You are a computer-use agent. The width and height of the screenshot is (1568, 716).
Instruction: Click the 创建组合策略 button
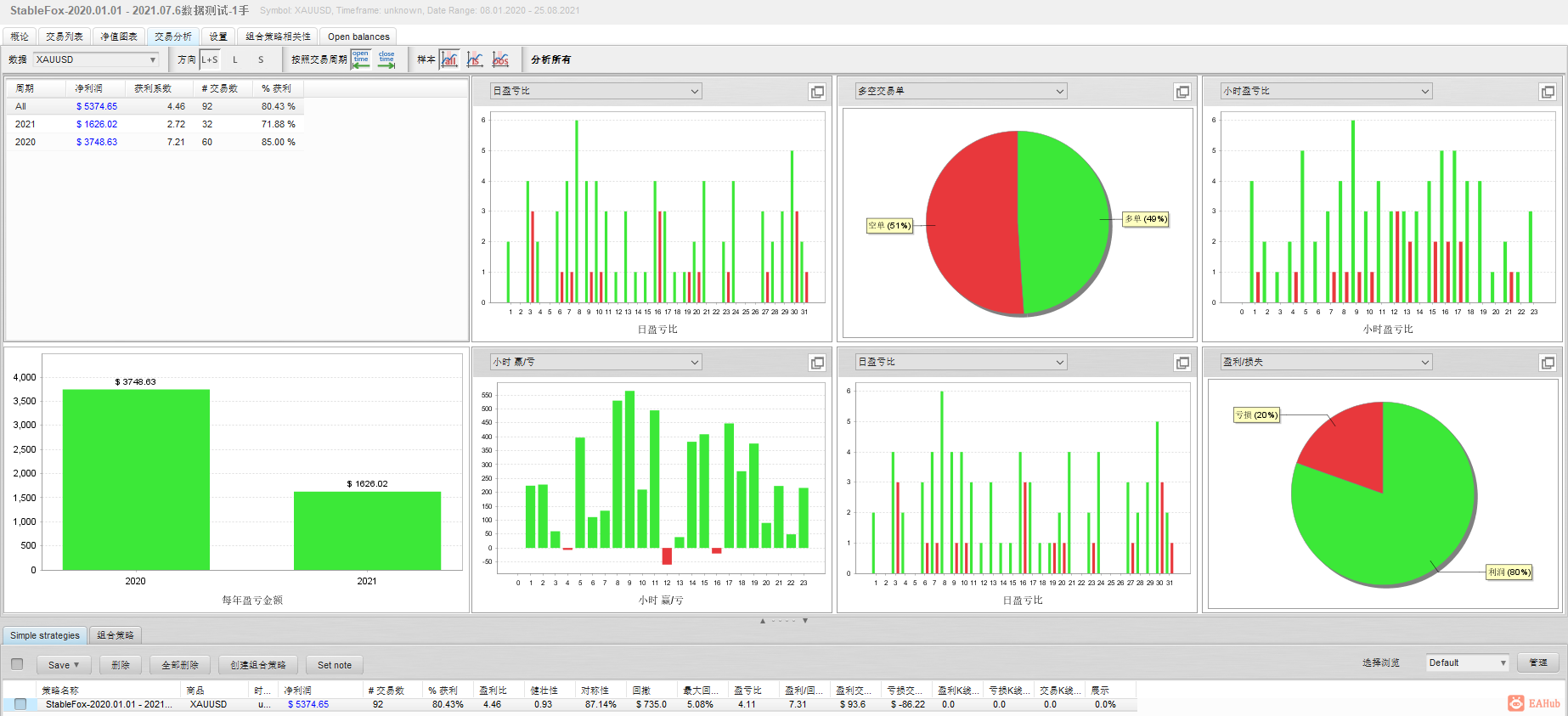(x=258, y=665)
